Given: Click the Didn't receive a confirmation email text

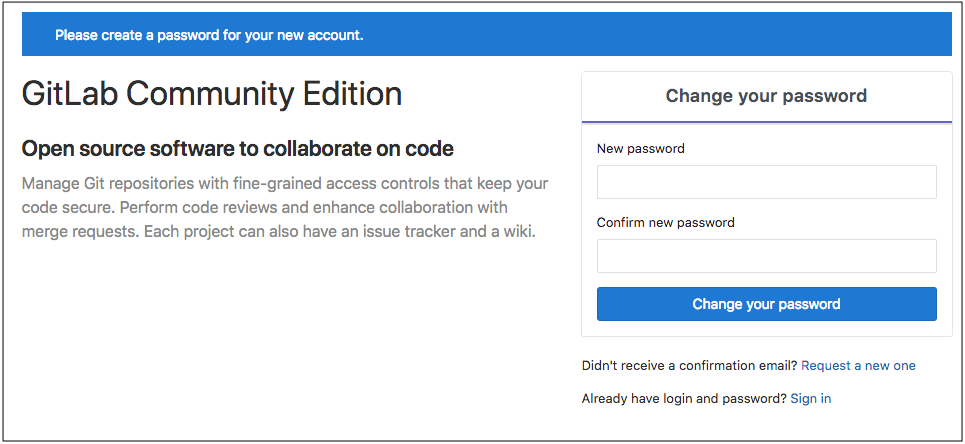Looking at the screenshot, I should [x=690, y=366].
